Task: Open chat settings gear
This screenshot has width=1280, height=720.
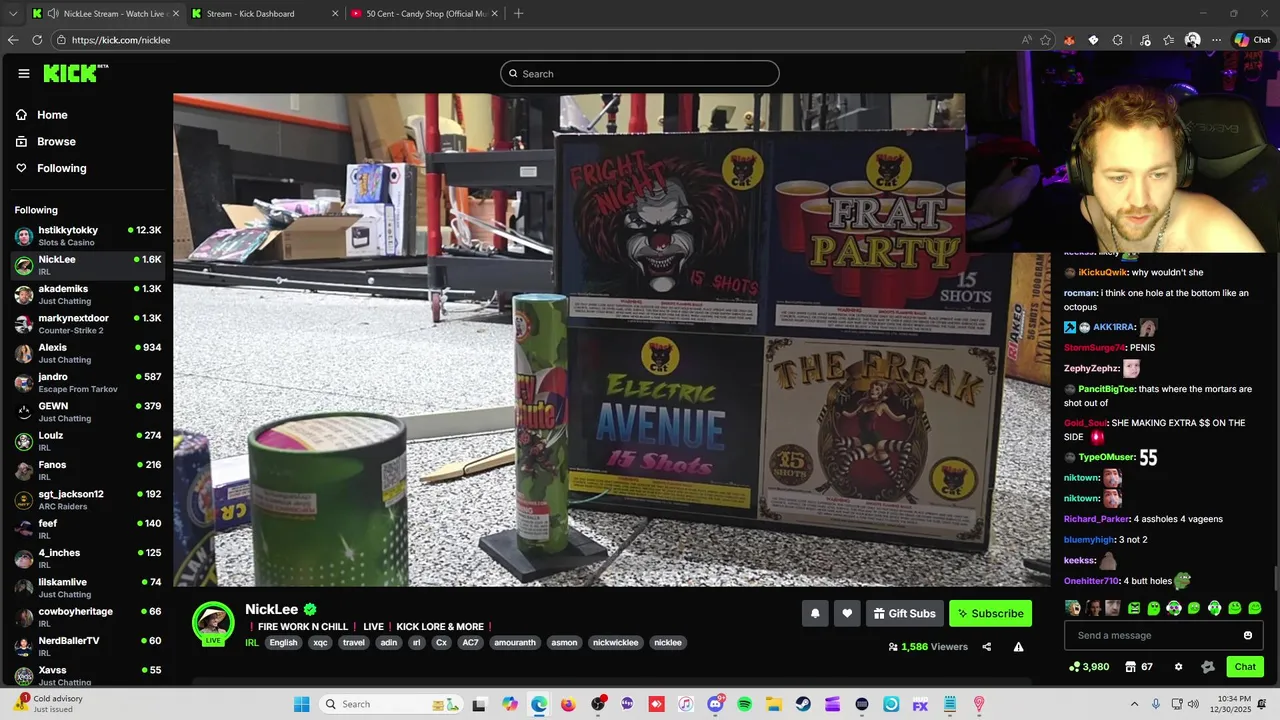Action: click(x=1178, y=667)
